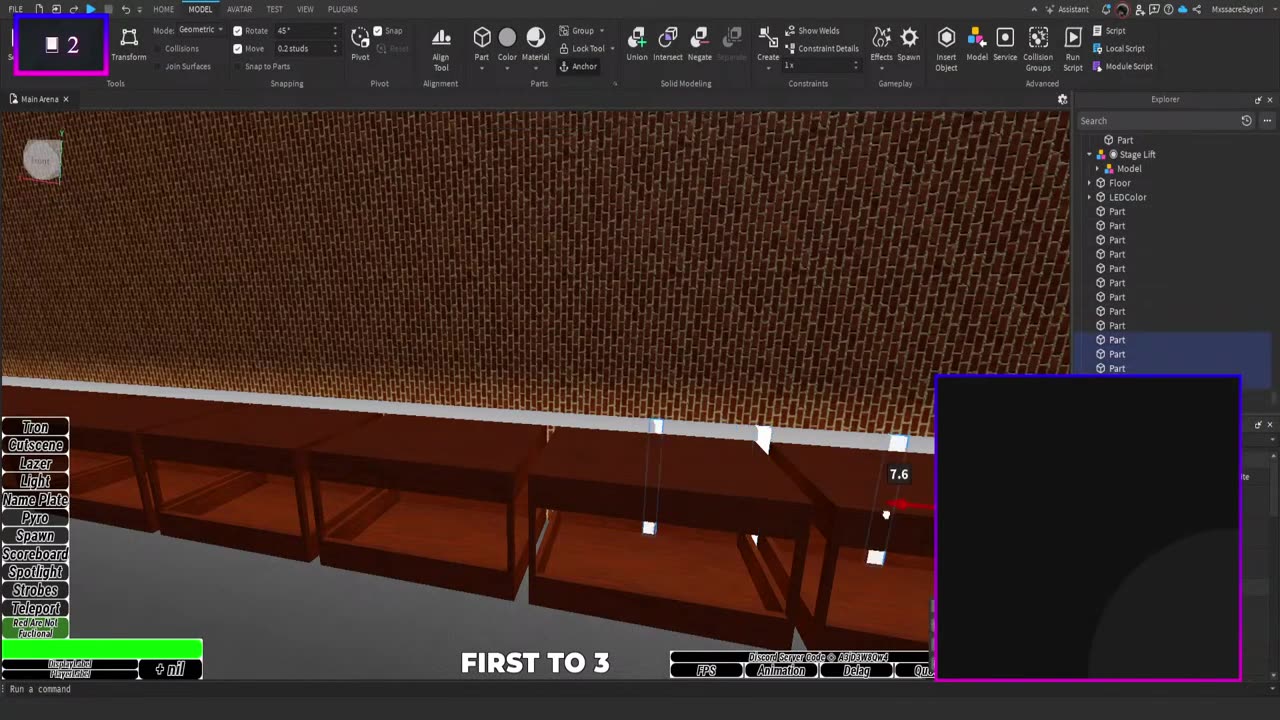
Task: Click the Run Script button
Action: point(1073,49)
